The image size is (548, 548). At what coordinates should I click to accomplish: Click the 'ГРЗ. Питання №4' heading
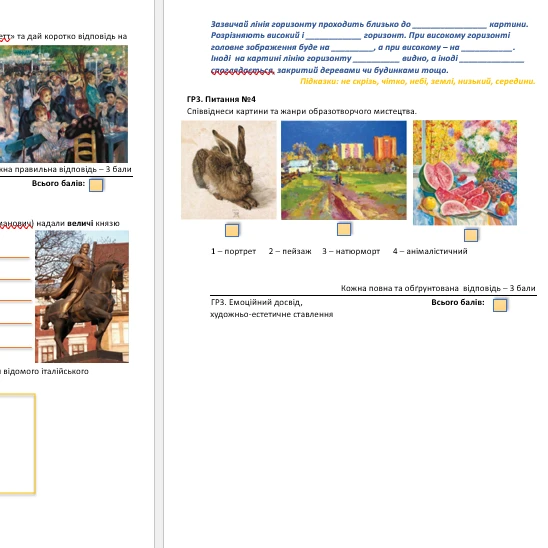pyautogui.click(x=221, y=99)
